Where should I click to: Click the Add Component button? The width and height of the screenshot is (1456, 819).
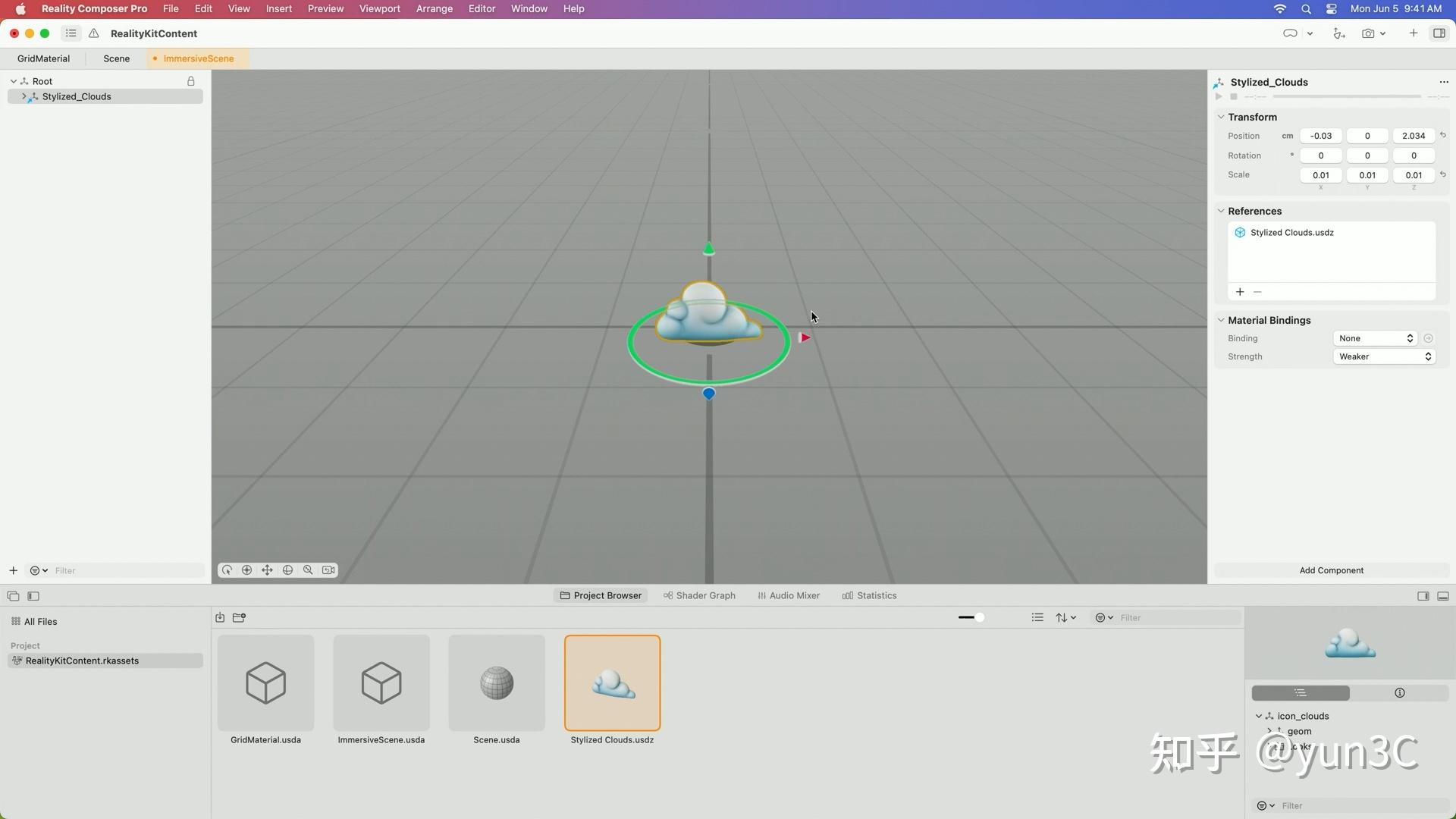tap(1331, 570)
